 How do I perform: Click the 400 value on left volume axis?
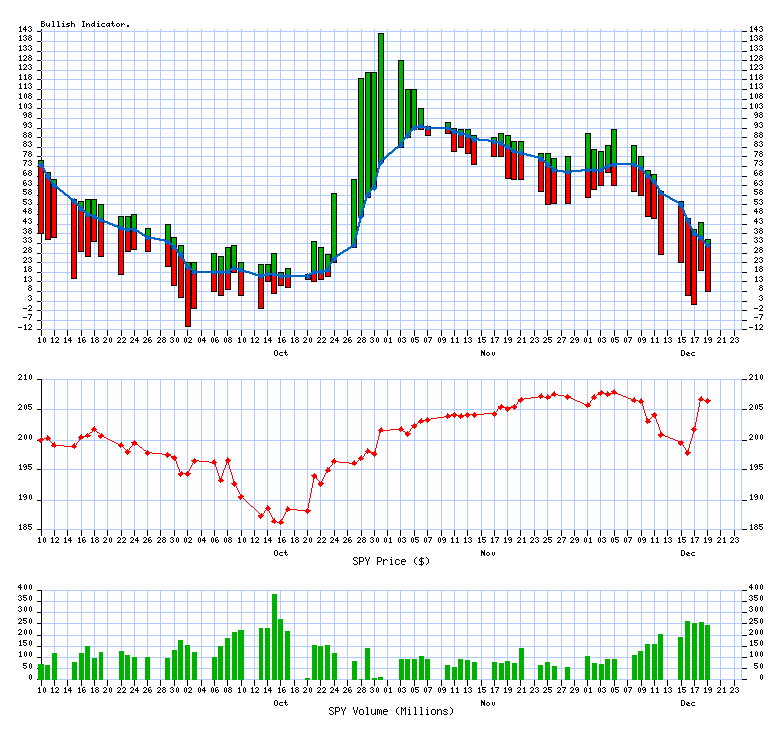[x=24, y=588]
